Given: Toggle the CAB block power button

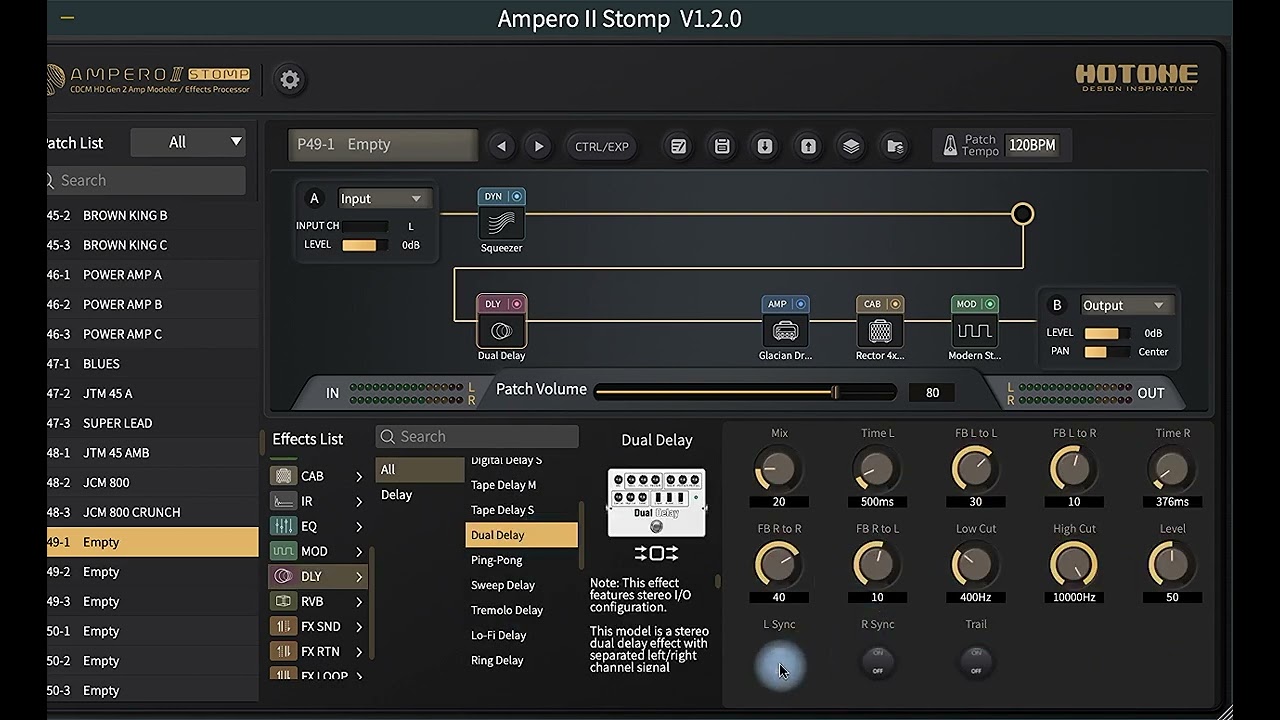Looking at the screenshot, I should tap(895, 304).
